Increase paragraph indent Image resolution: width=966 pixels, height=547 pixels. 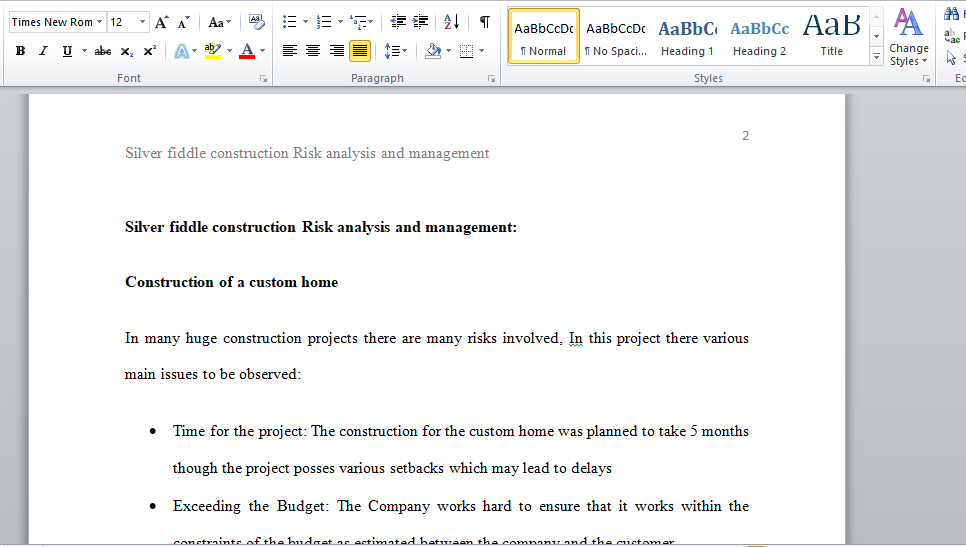pyautogui.click(x=421, y=22)
